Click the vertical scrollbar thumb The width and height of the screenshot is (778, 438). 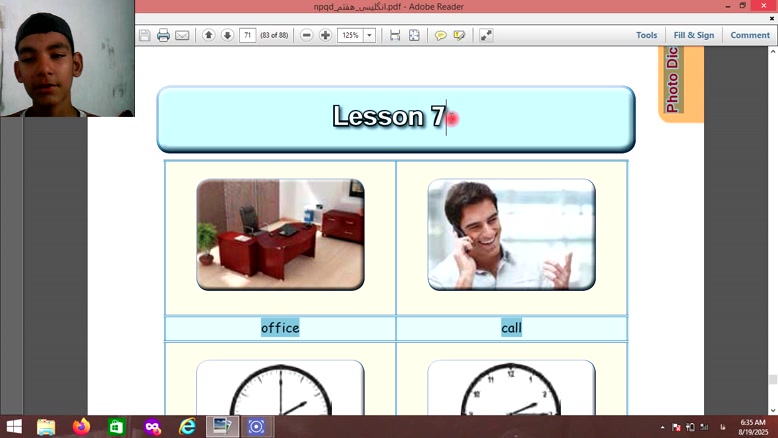[773, 379]
